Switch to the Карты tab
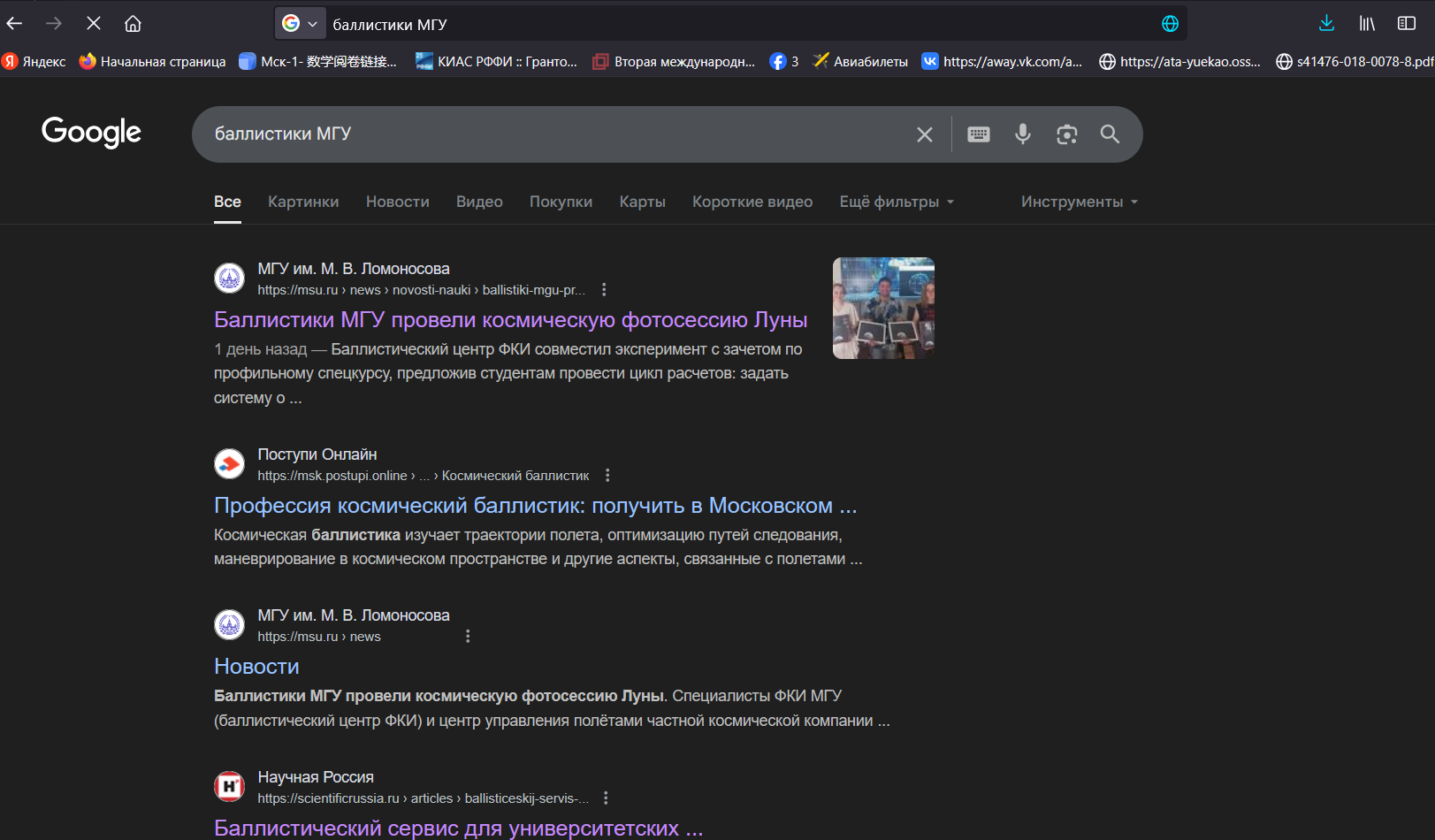 [643, 202]
